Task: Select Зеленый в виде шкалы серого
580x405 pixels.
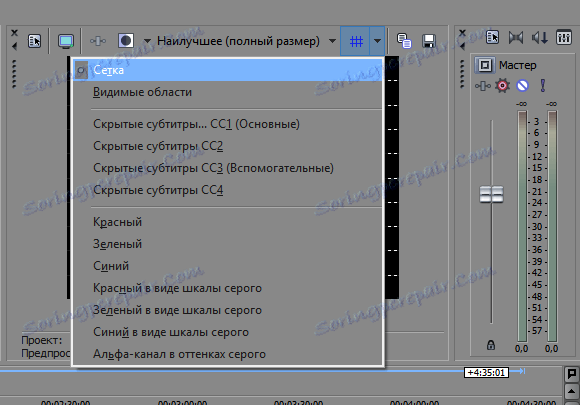Action: coord(227,310)
